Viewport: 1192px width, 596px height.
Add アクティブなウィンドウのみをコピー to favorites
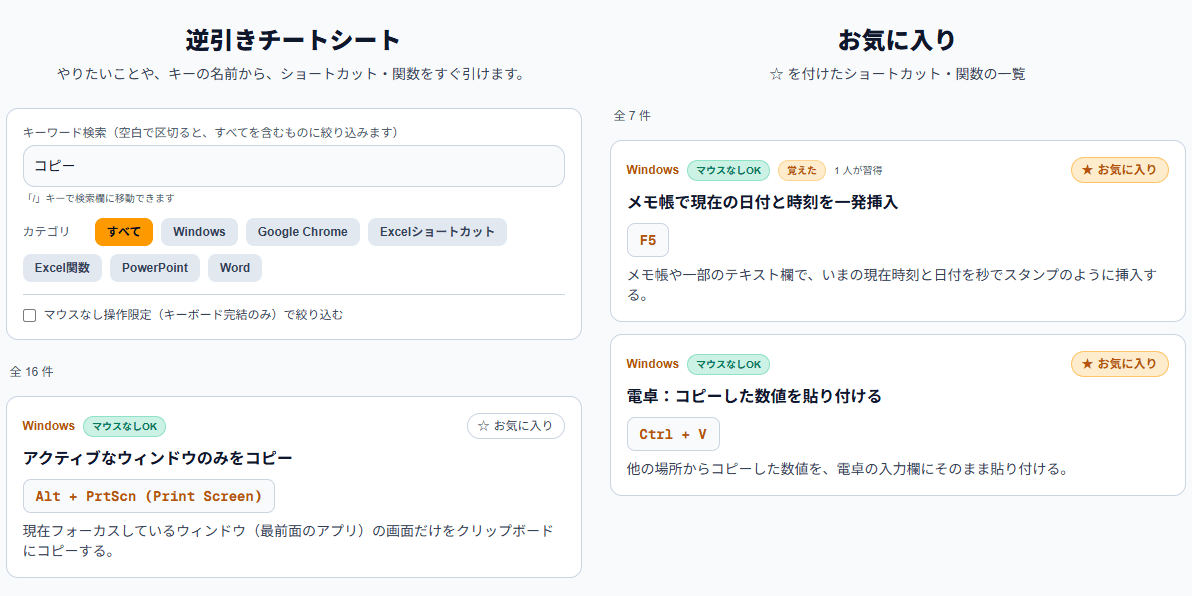[x=515, y=426]
